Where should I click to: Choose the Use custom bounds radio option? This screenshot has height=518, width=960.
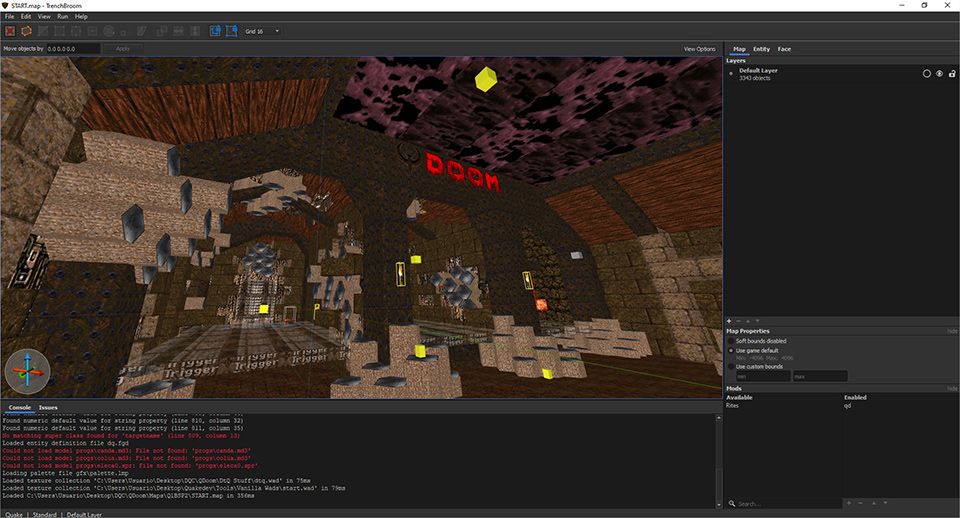tap(731, 366)
